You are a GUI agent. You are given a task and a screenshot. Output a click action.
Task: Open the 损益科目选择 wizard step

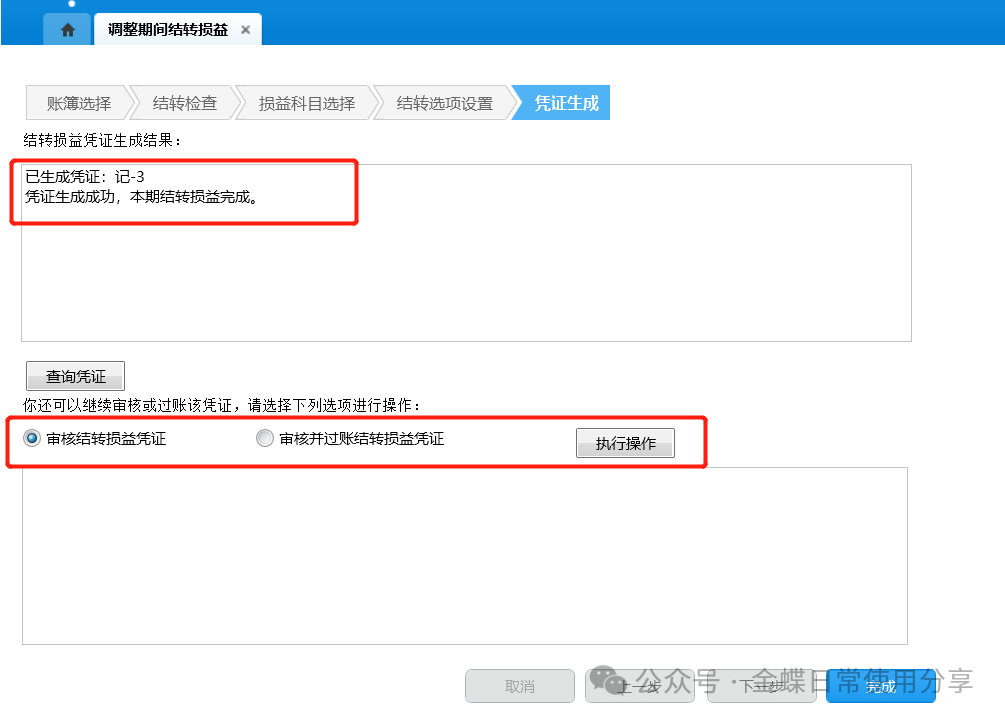click(306, 103)
